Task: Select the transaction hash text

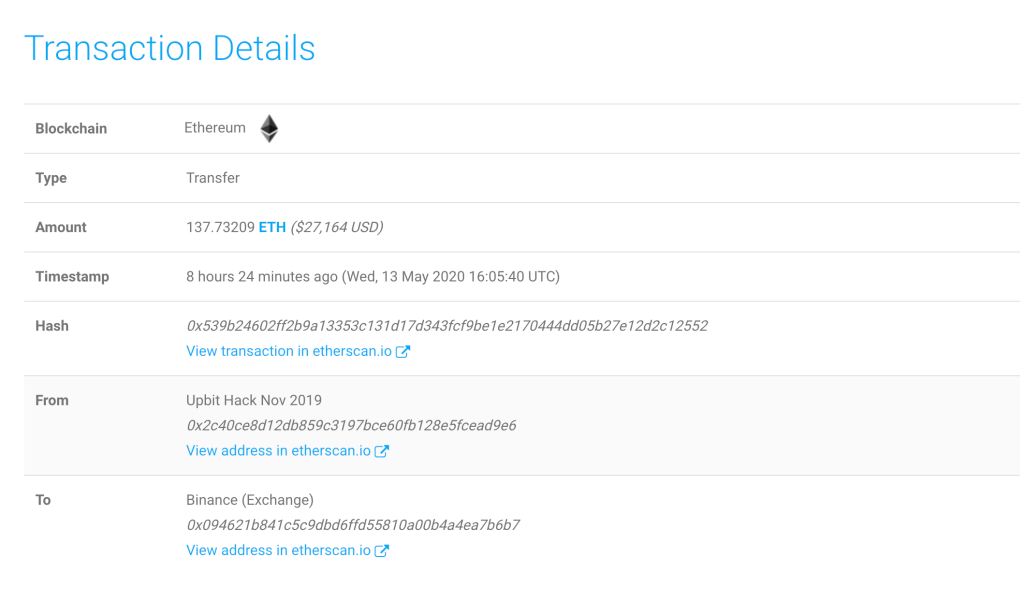Action: point(447,326)
